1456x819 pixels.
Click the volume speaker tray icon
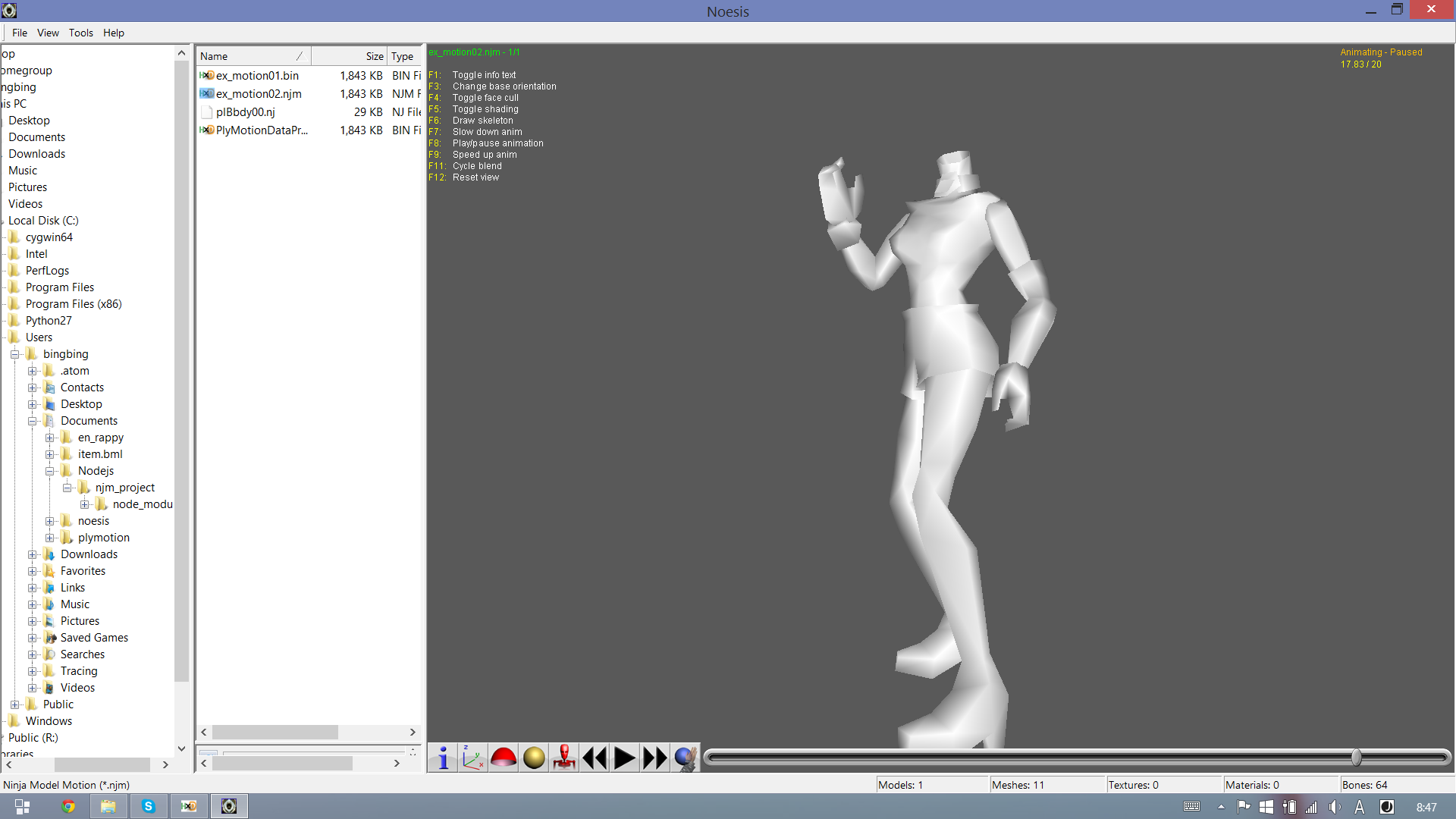(1335, 807)
